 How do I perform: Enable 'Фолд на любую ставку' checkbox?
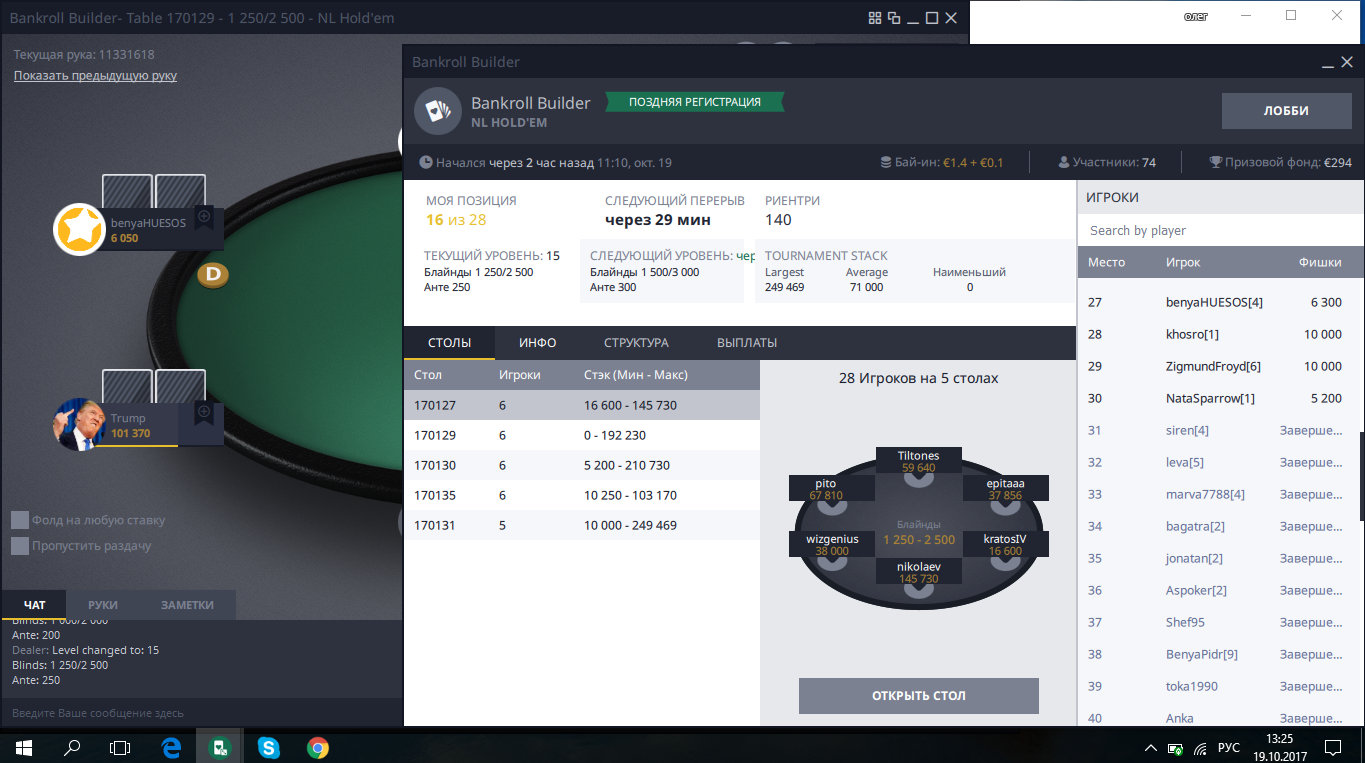(20, 520)
